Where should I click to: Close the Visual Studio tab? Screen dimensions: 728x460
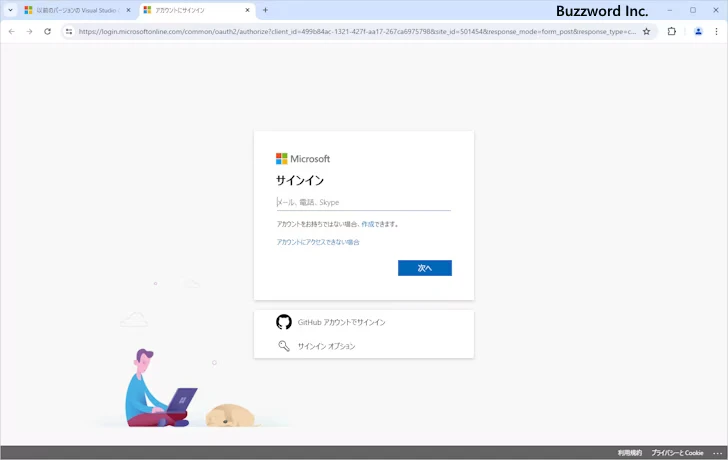129,10
